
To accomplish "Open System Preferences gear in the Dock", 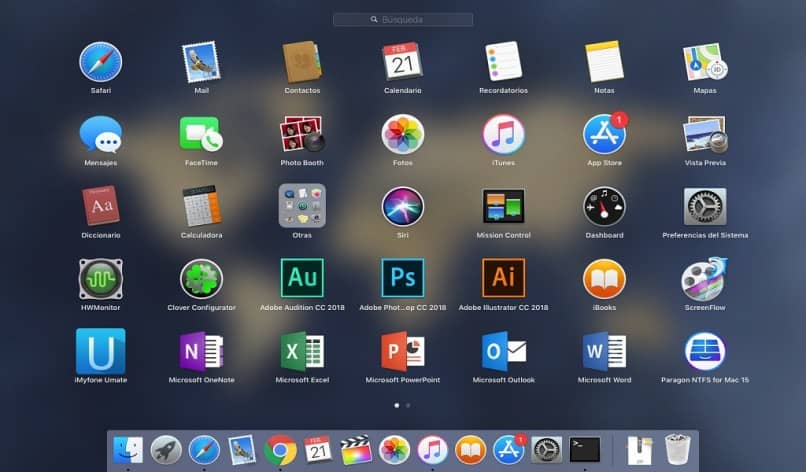I will tap(546, 450).
